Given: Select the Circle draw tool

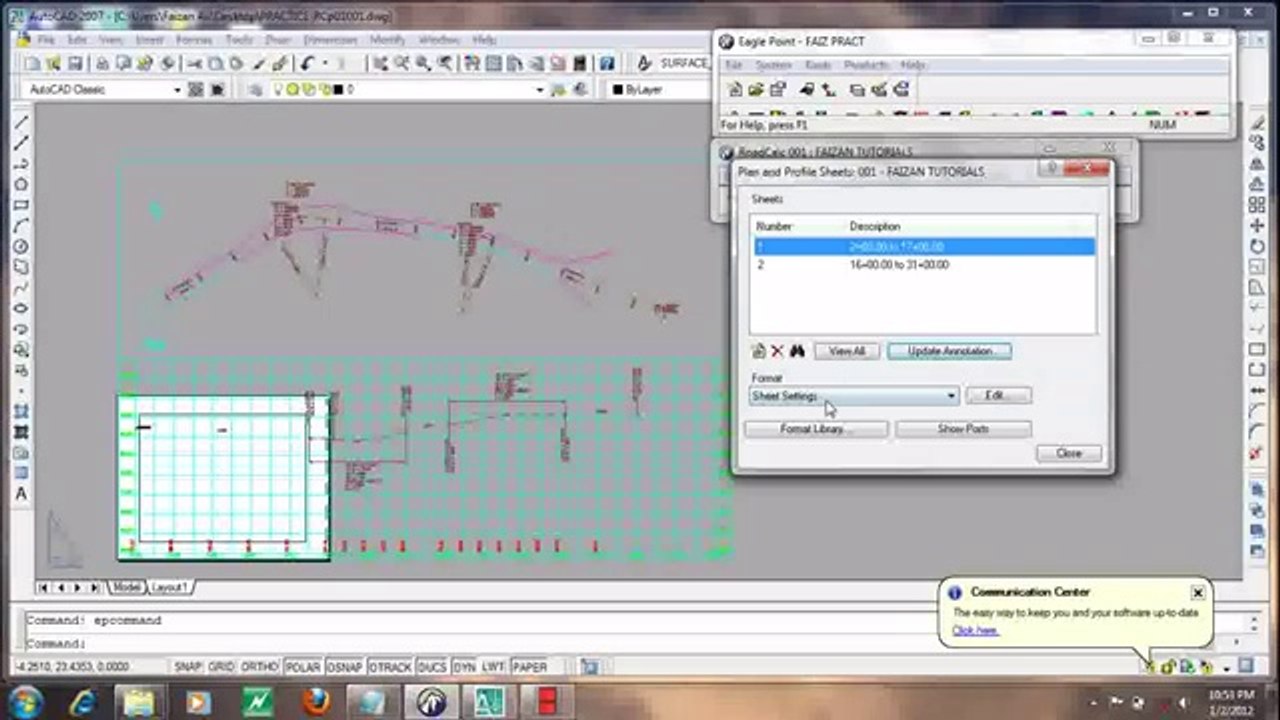Looking at the screenshot, I should coord(21,246).
